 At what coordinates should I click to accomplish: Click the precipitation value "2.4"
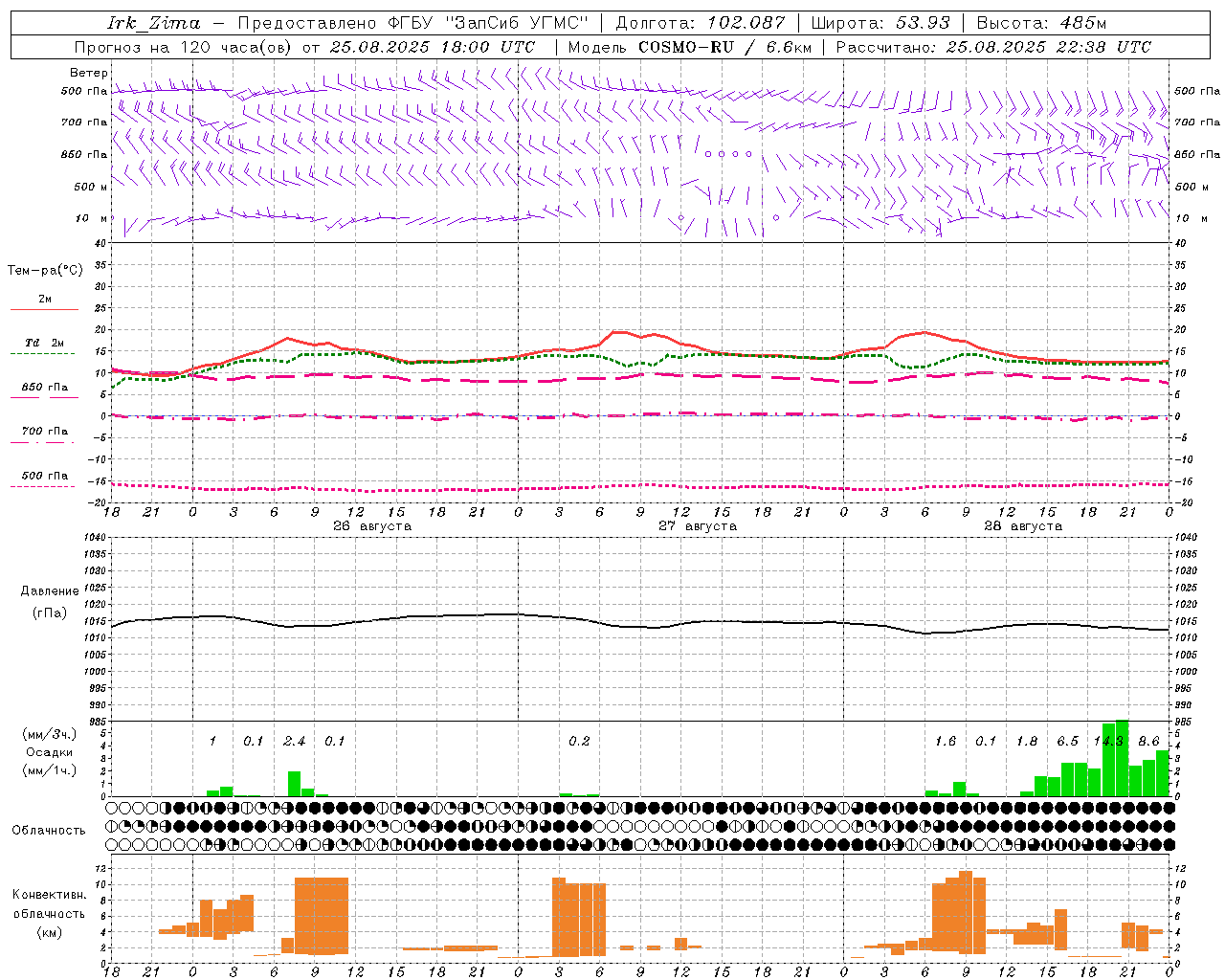click(294, 741)
